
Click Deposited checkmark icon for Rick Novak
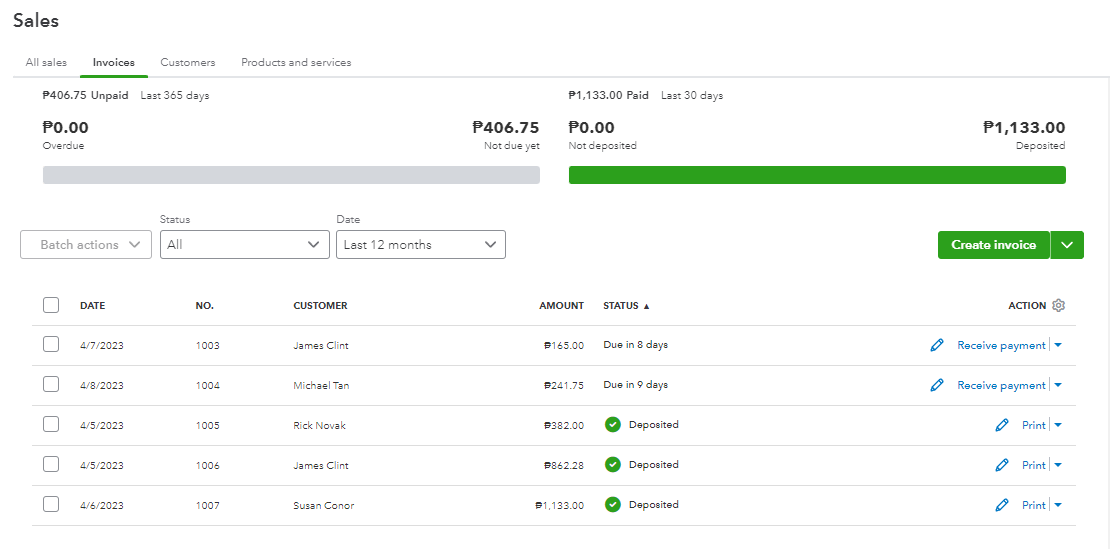coord(613,425)
